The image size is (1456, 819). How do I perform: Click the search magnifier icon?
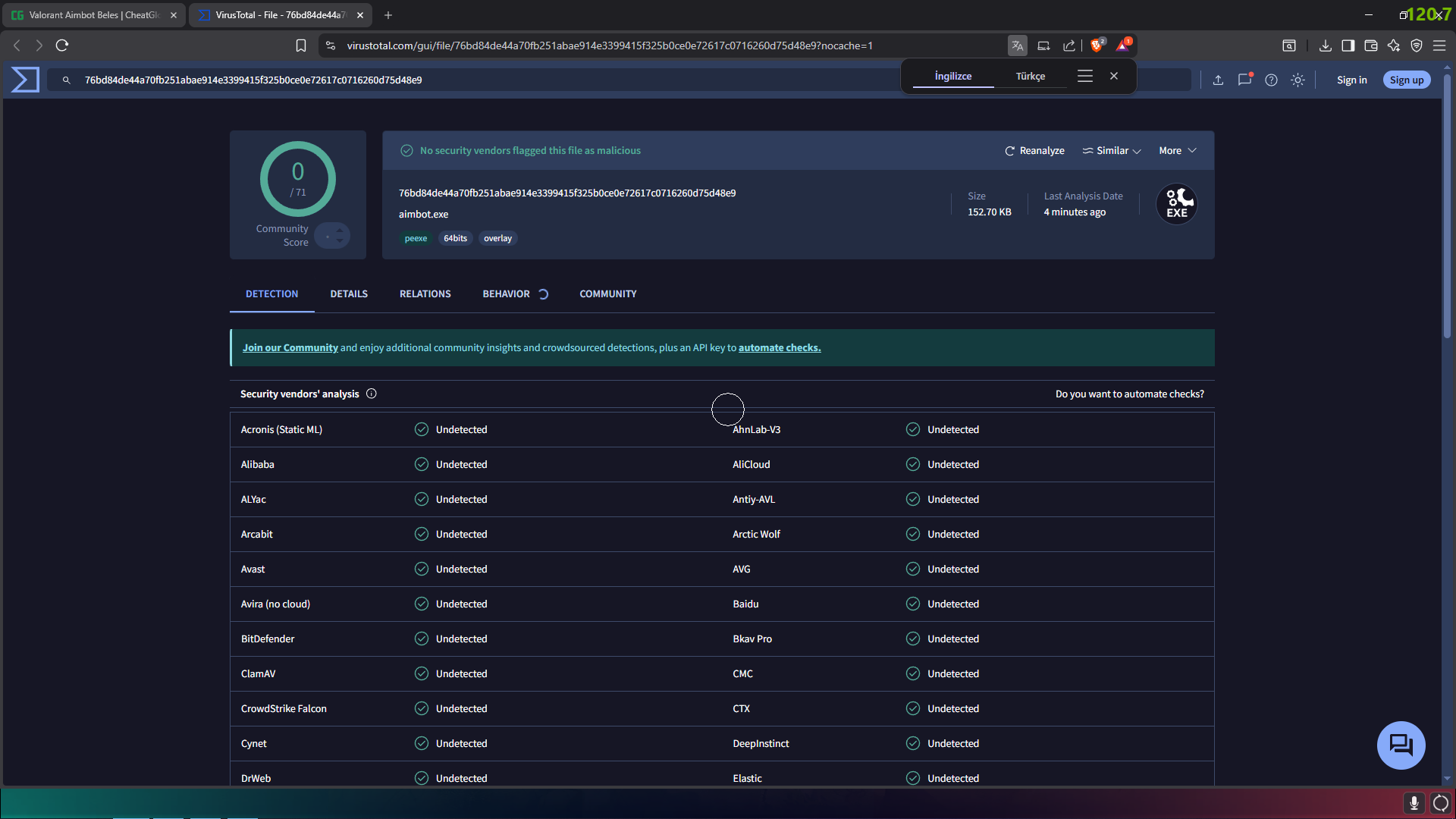point(67,80)
